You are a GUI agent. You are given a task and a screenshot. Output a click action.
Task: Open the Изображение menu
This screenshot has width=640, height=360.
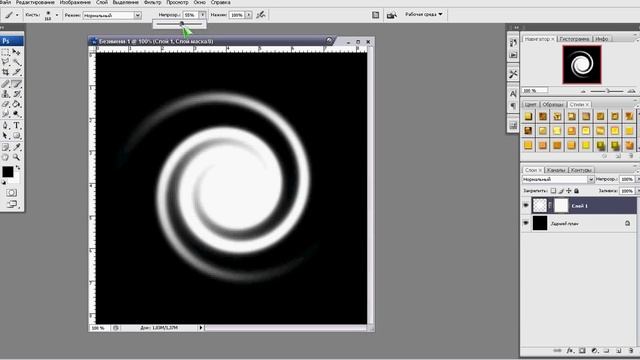click(x=75, y=2)
